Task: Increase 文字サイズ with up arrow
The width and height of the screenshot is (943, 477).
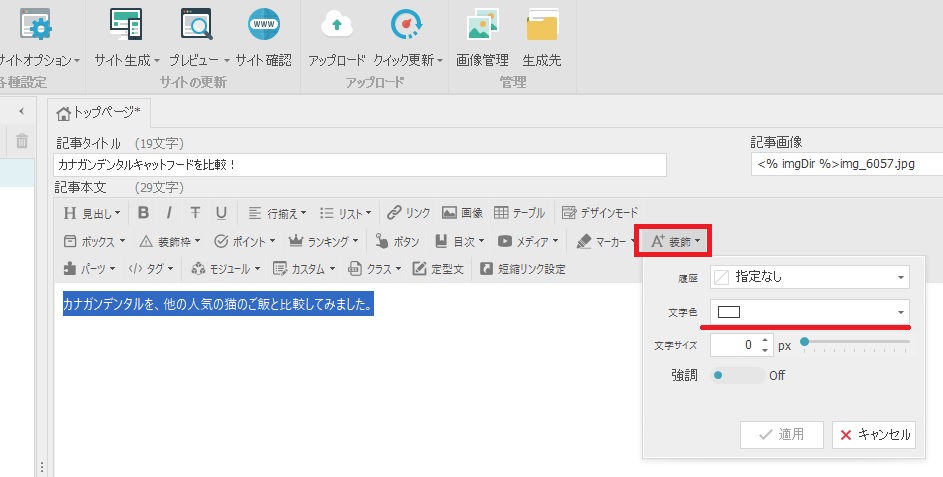Action: [765, 340]
